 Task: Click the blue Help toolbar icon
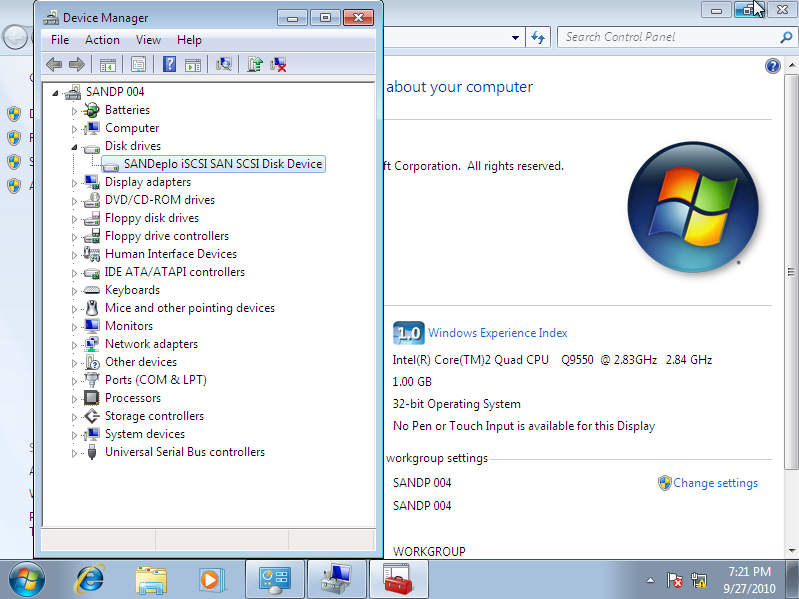click(x=169, y=64)
